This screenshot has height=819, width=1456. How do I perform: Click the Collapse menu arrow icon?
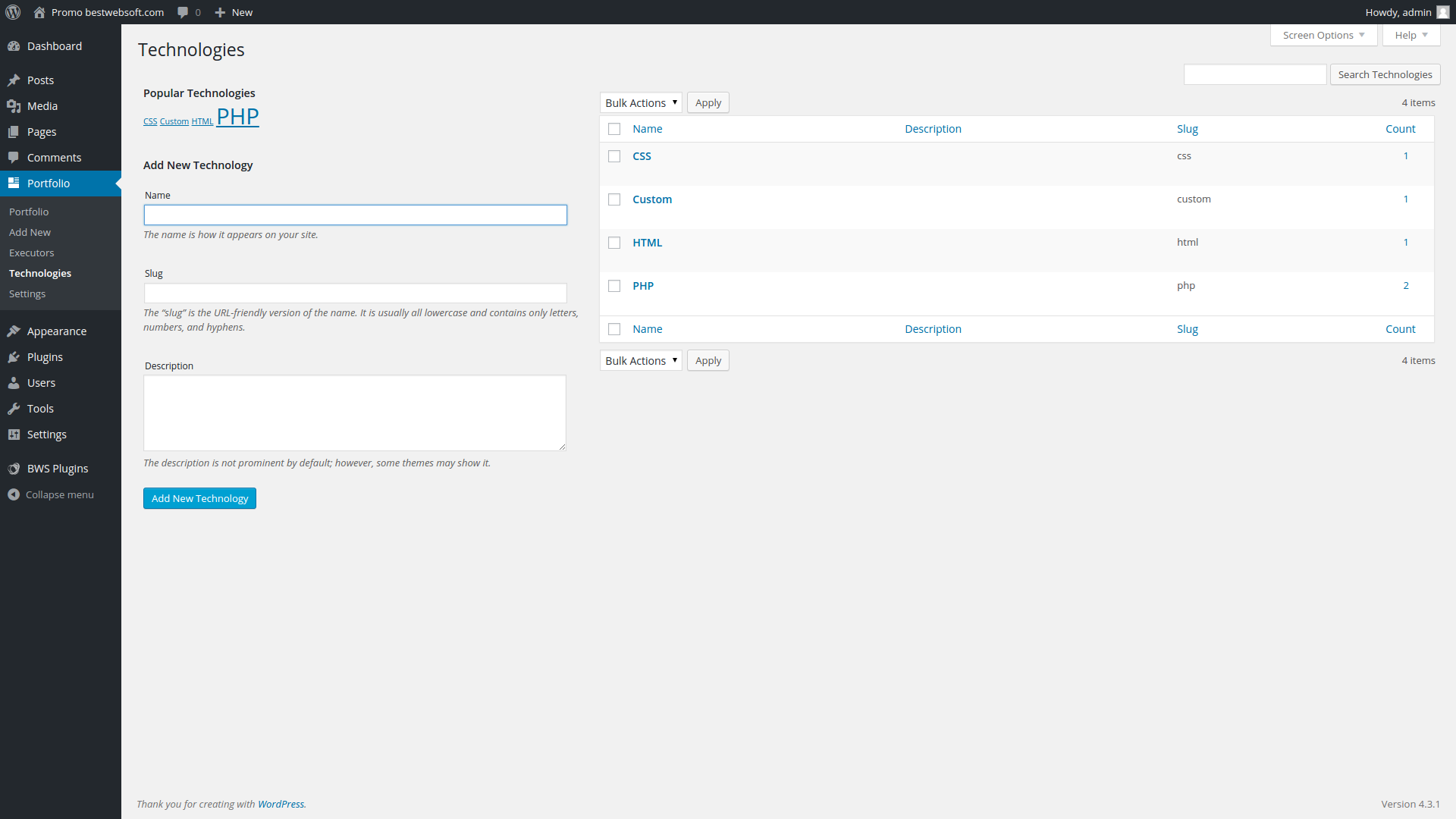(x=14, y=494)
